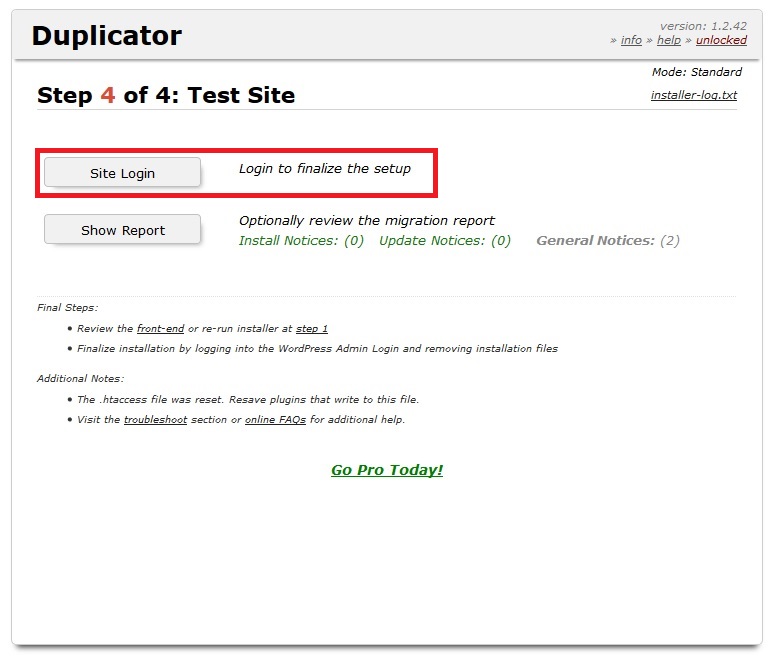Image resolution: width=774 pixels, height=670 pixels.
Task: Open the migration report with Show Report
Action: 122,230
